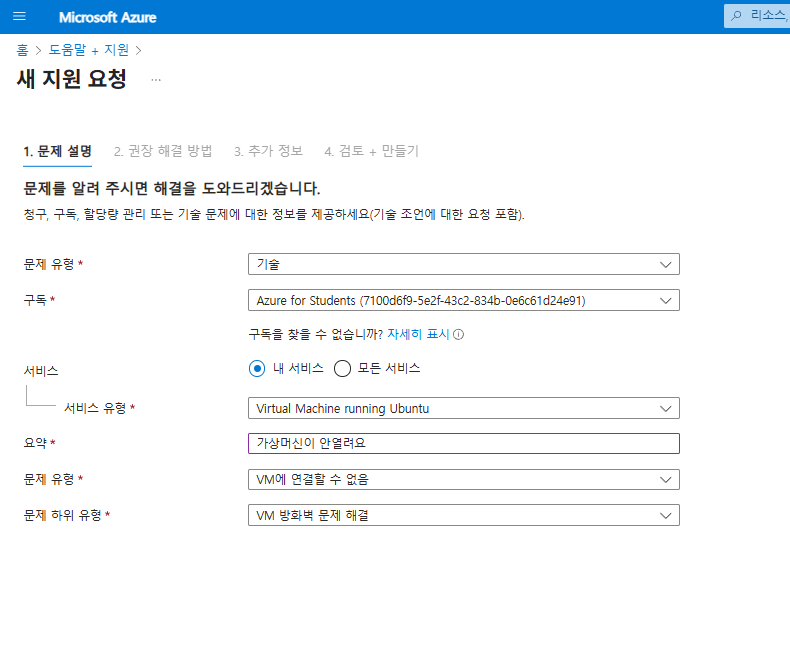Select the 모든 서비스 radio button
The height and width of the screenshot is (654, 790).
(342, 368)
